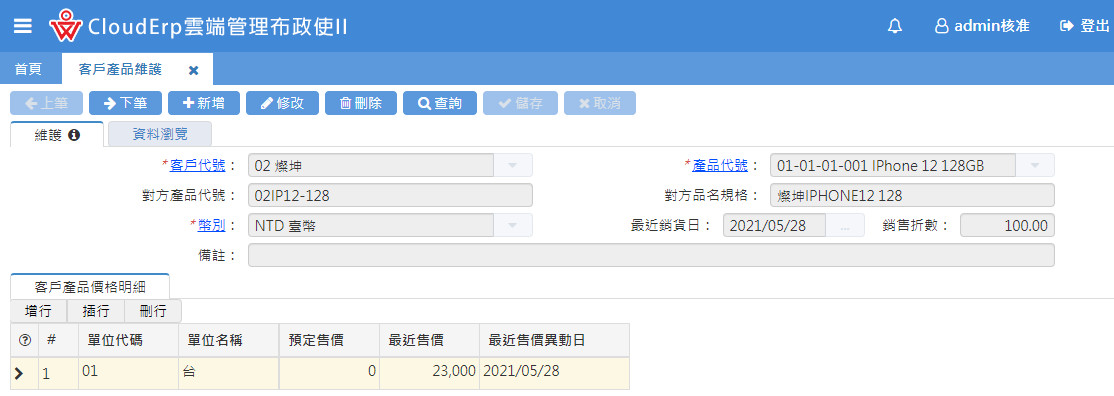This screenshot has width=1114, height=396.
Task: Click the 預定售價 column header
Action: (329, 340)
